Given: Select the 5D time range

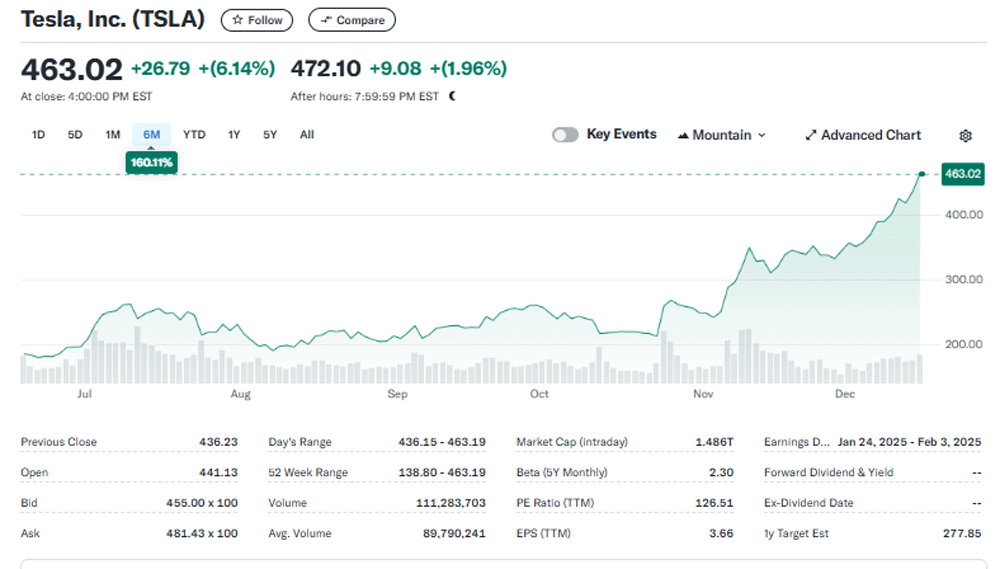Looking at the screenshot, I should tap(75, 135).
